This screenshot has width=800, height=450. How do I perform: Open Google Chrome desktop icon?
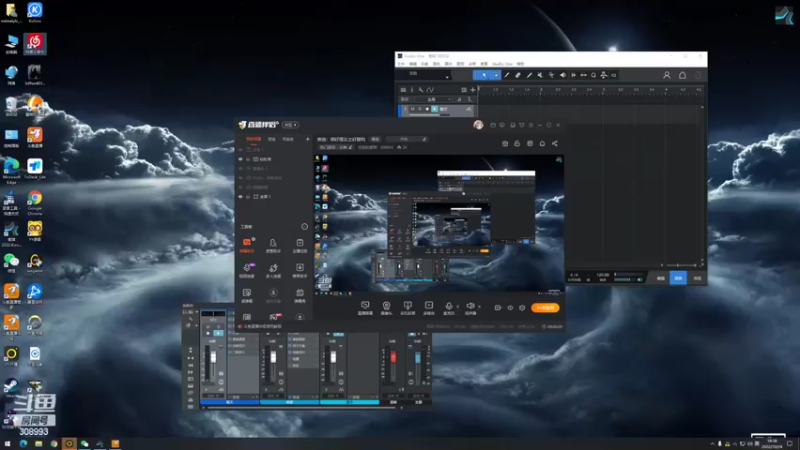point(35,202)
